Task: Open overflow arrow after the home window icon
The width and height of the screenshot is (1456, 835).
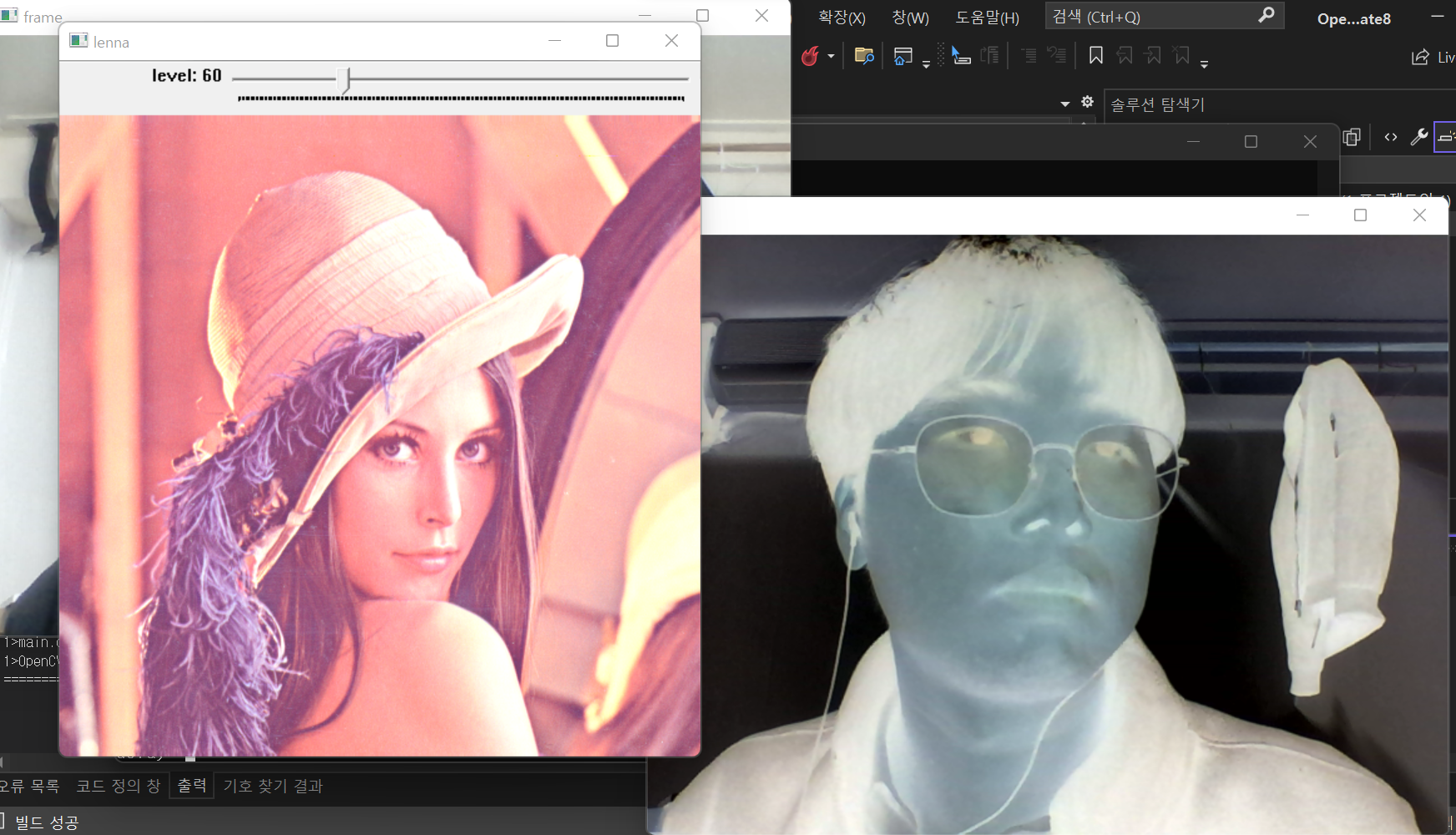Action: click(x=926, y=64)
